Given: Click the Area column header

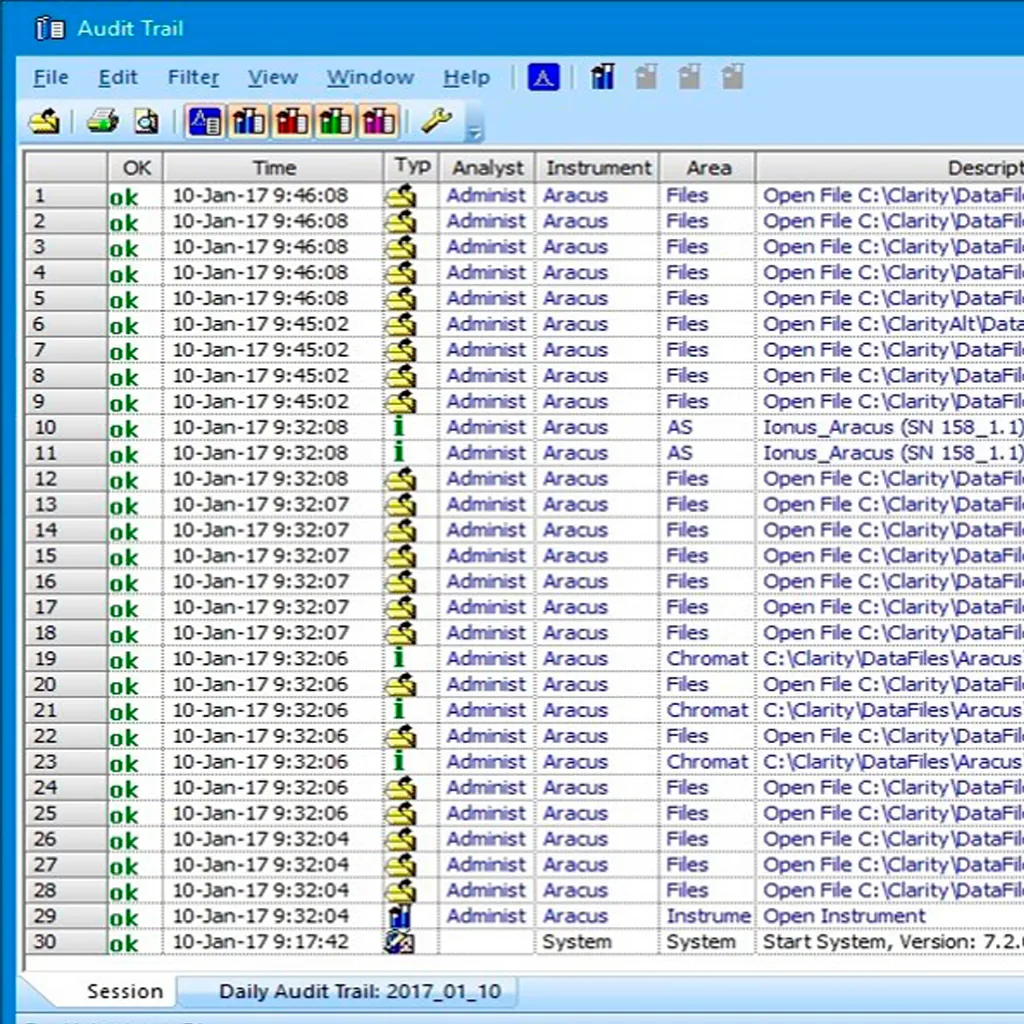Looking at the screenshot, I should pyautogui.click(x=708, y=168).
